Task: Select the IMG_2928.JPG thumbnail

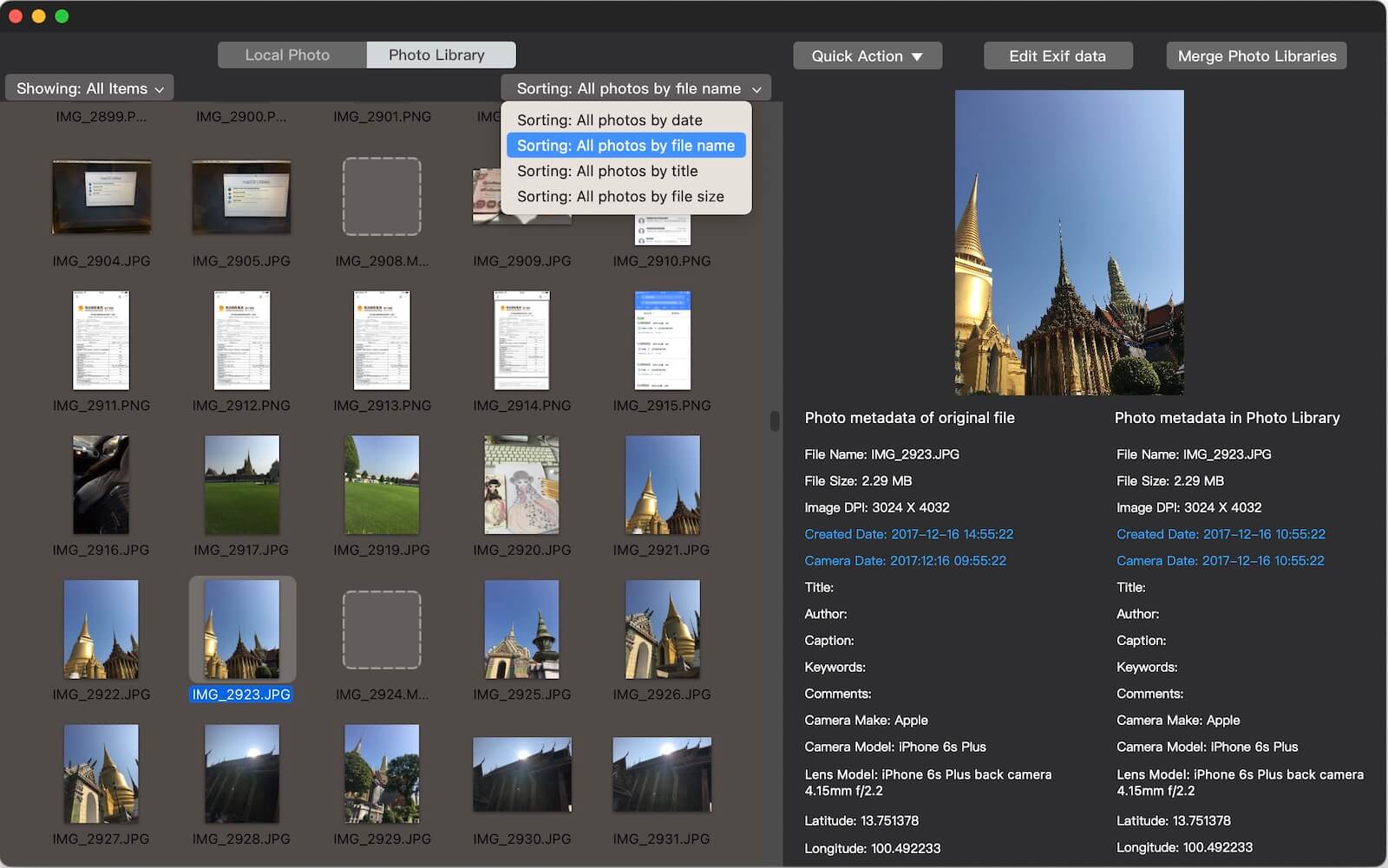Action: (x=241, y=774)
